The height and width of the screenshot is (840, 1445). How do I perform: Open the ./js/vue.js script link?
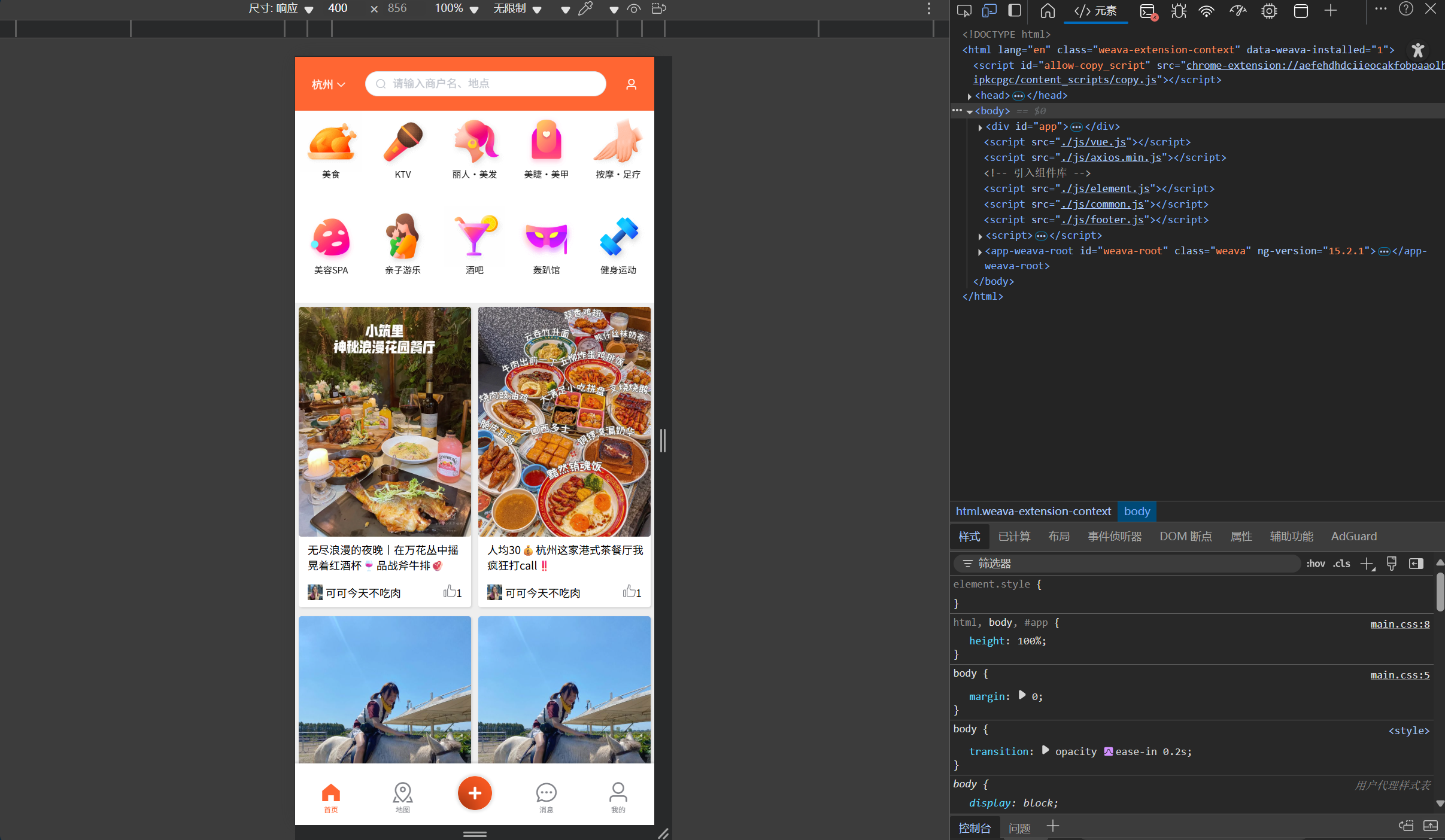(1094, 142)
